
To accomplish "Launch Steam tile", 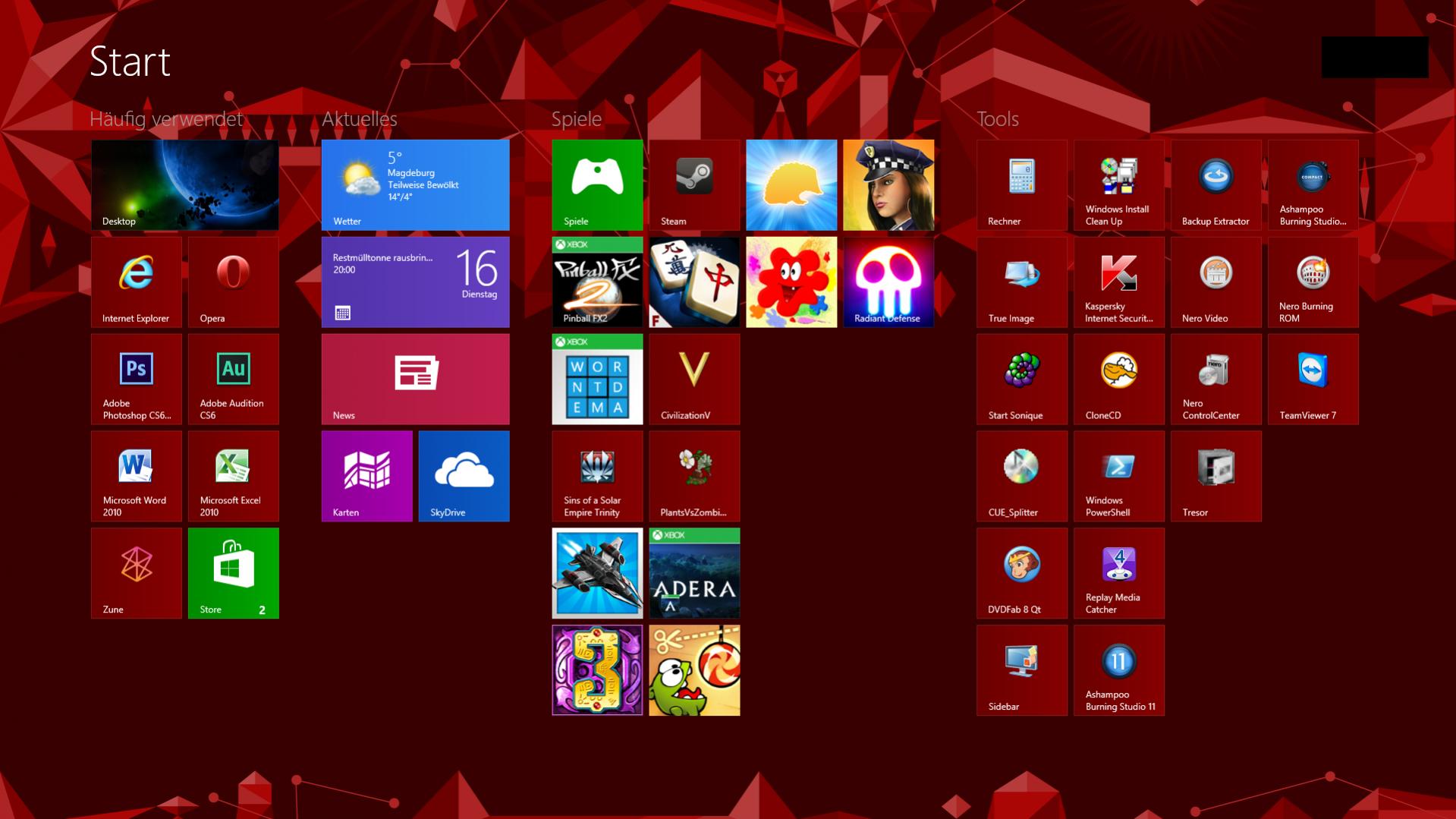I will pyautogui.click(x=695, y=184).
